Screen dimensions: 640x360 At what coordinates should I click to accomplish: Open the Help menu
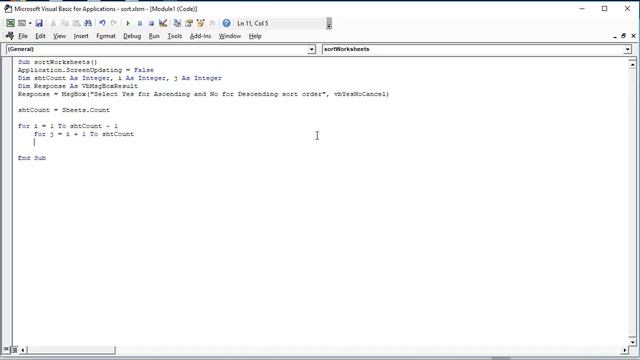(255, 36)
